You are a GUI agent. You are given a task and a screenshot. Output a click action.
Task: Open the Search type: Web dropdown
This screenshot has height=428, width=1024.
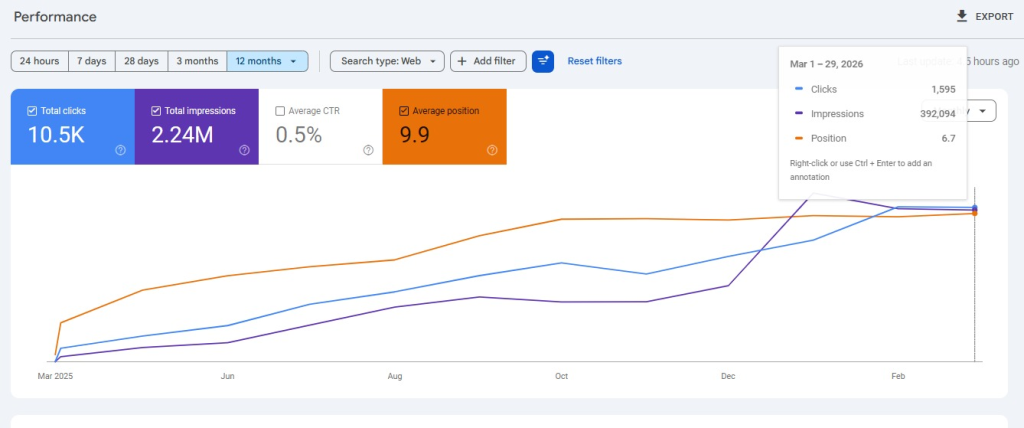(387, 61)
